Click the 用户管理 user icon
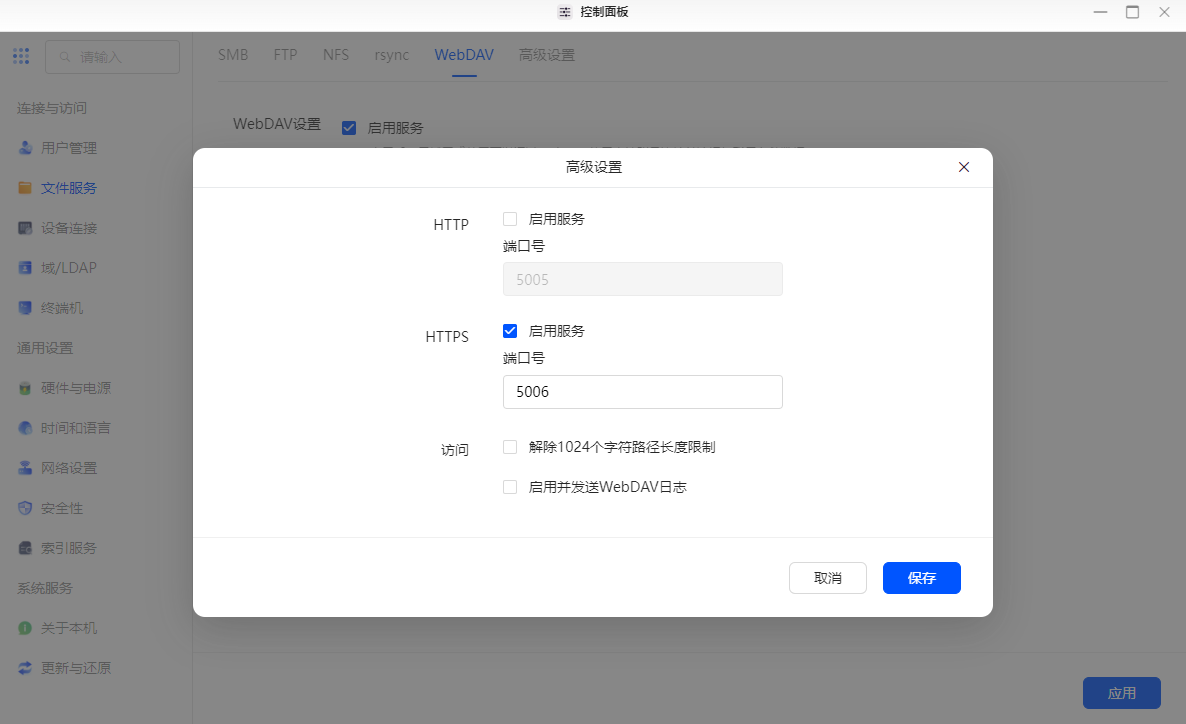 click(x=25, y=148)
